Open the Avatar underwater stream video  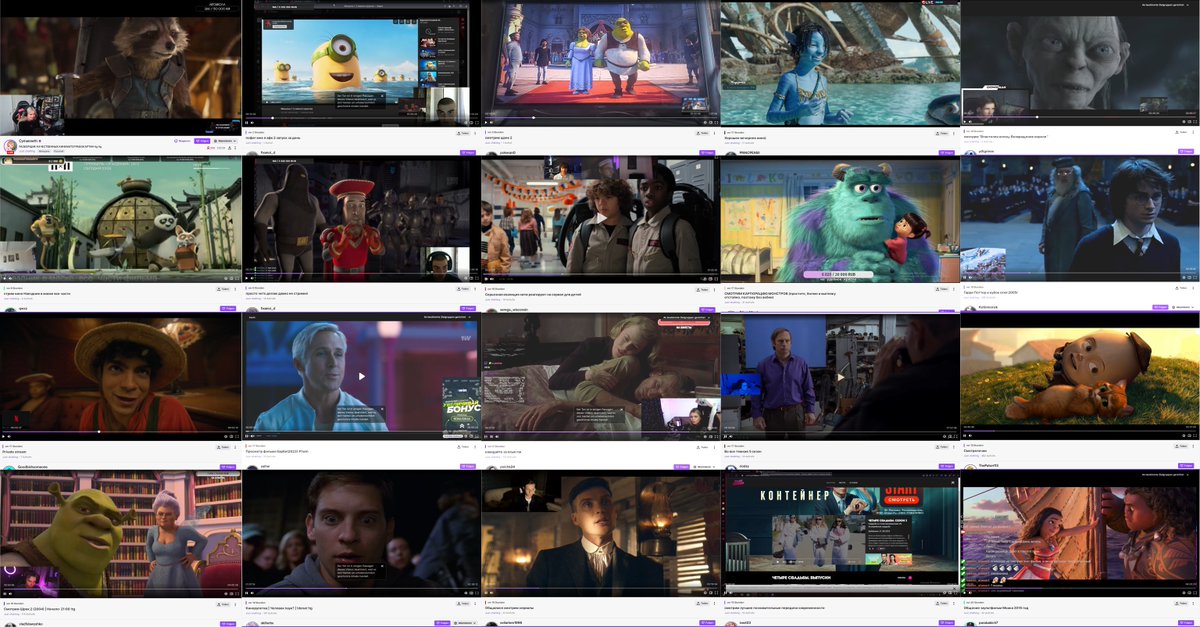(840, 64)
